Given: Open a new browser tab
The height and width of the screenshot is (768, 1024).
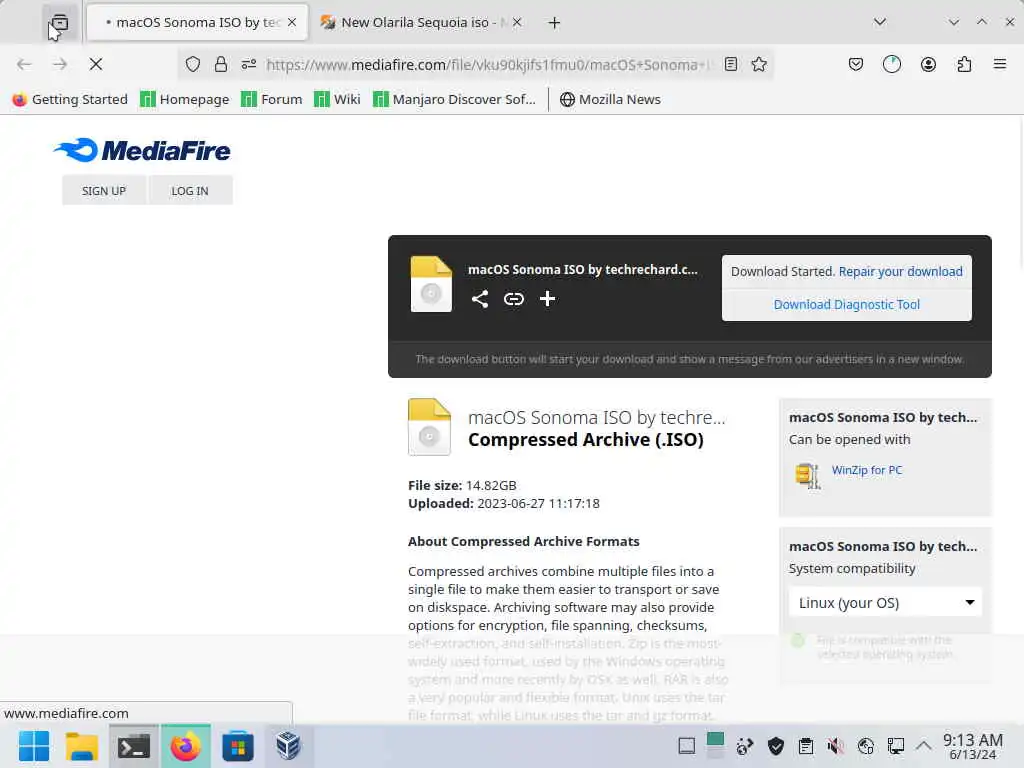Looking at the screenshot, I should pos(554,23).
